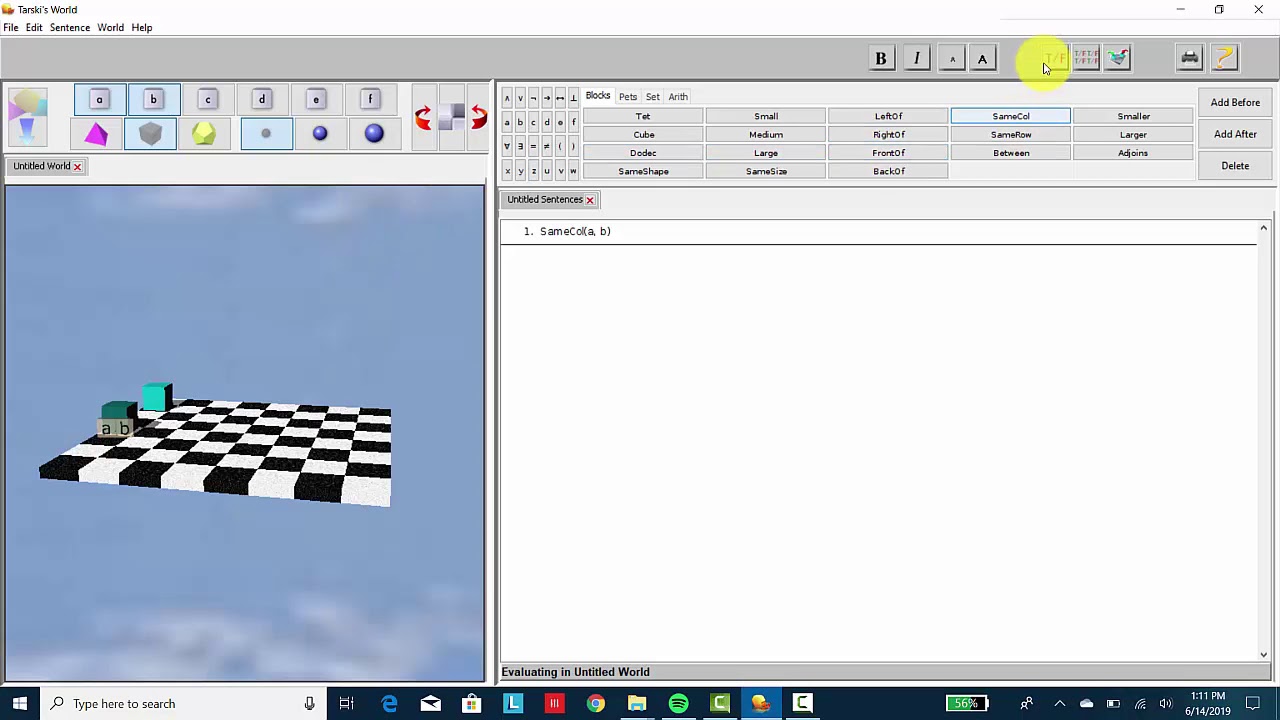This screenshot has width=1280, height=720.
Task: Start the game with the jester hat icon
Action: (1118, 58)
